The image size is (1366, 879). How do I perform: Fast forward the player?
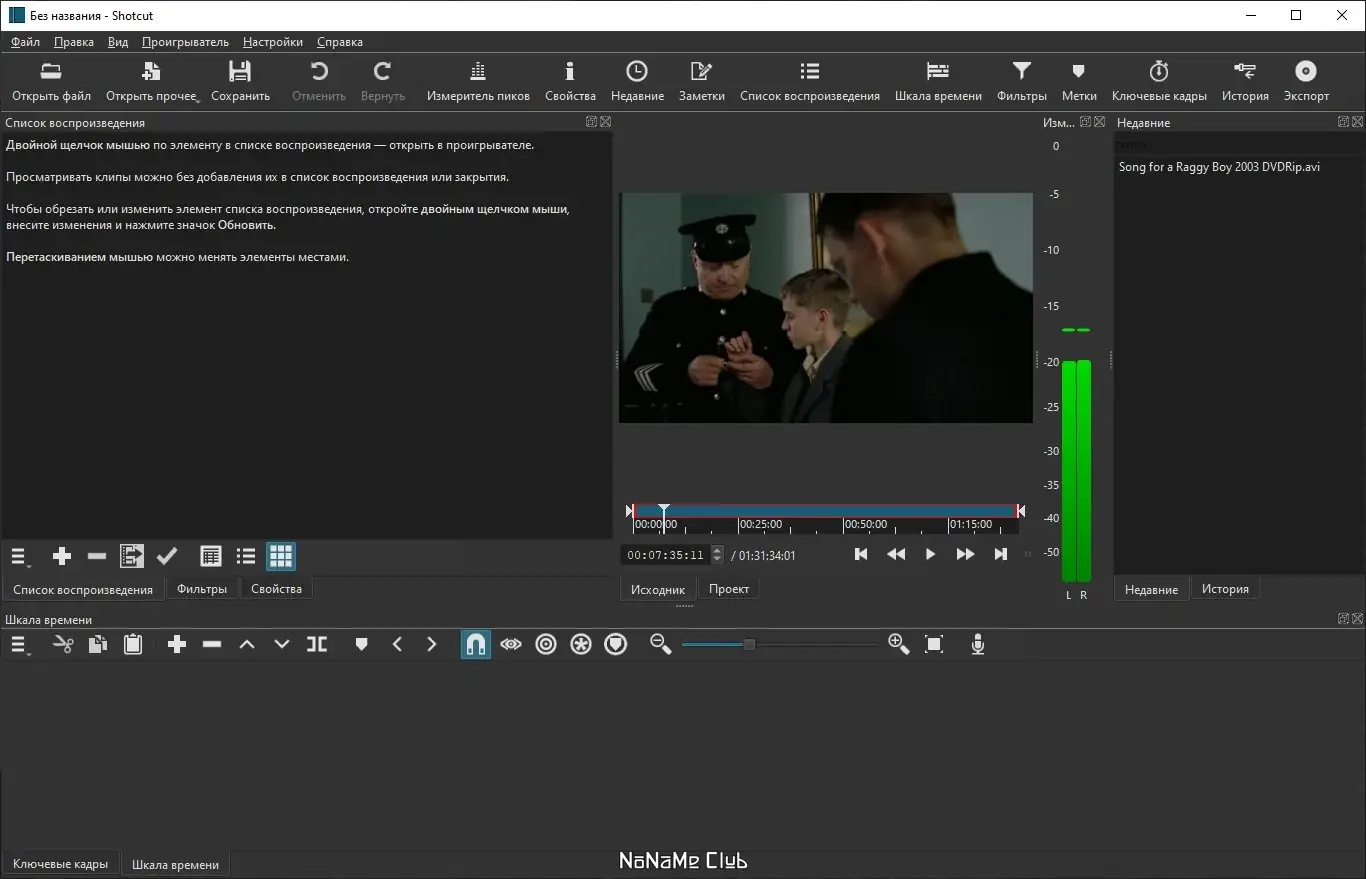pyautogui.click(x=965, y=554)
